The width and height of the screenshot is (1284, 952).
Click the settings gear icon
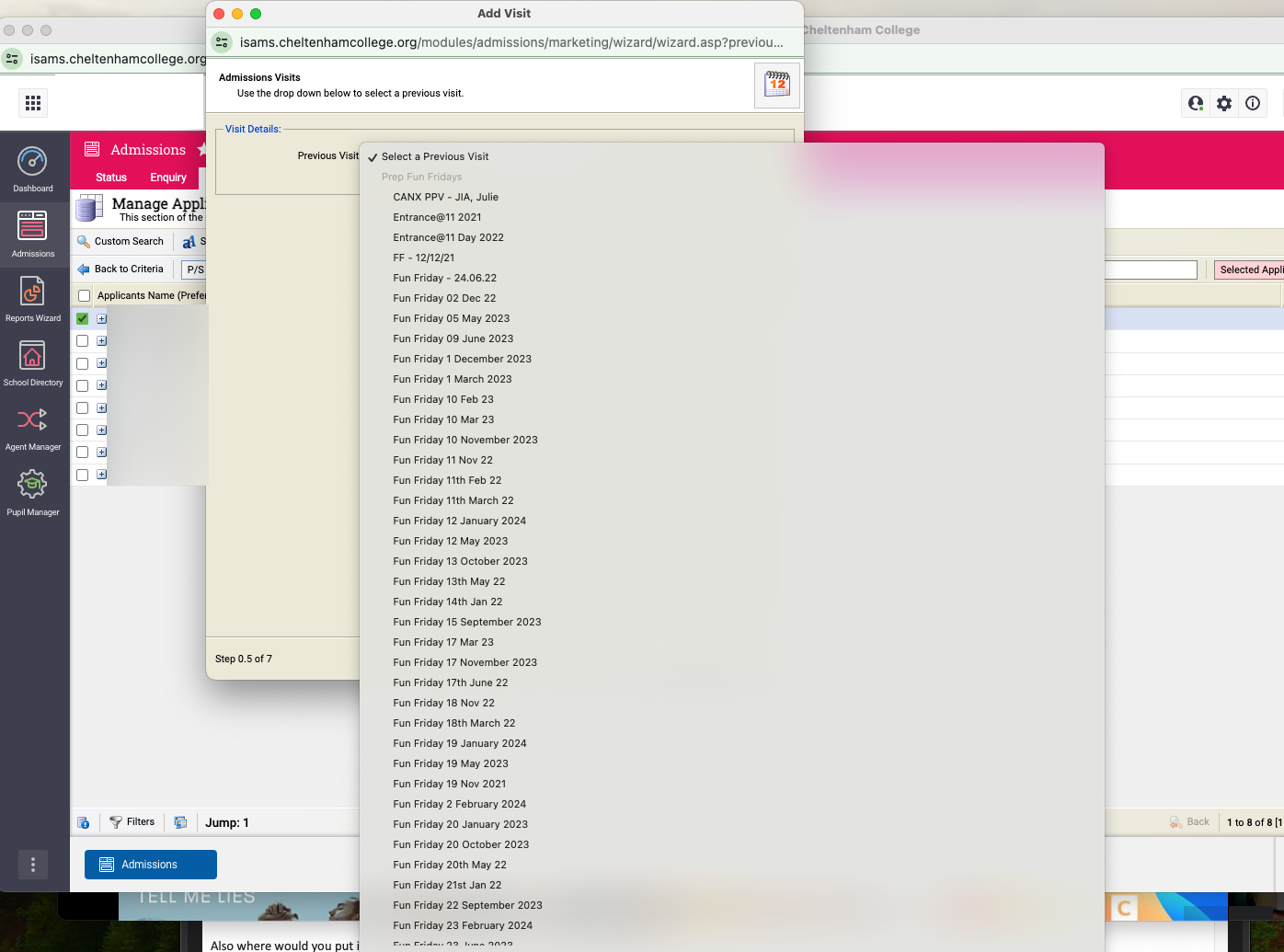pyautogui.click(x=1224, y=103)
